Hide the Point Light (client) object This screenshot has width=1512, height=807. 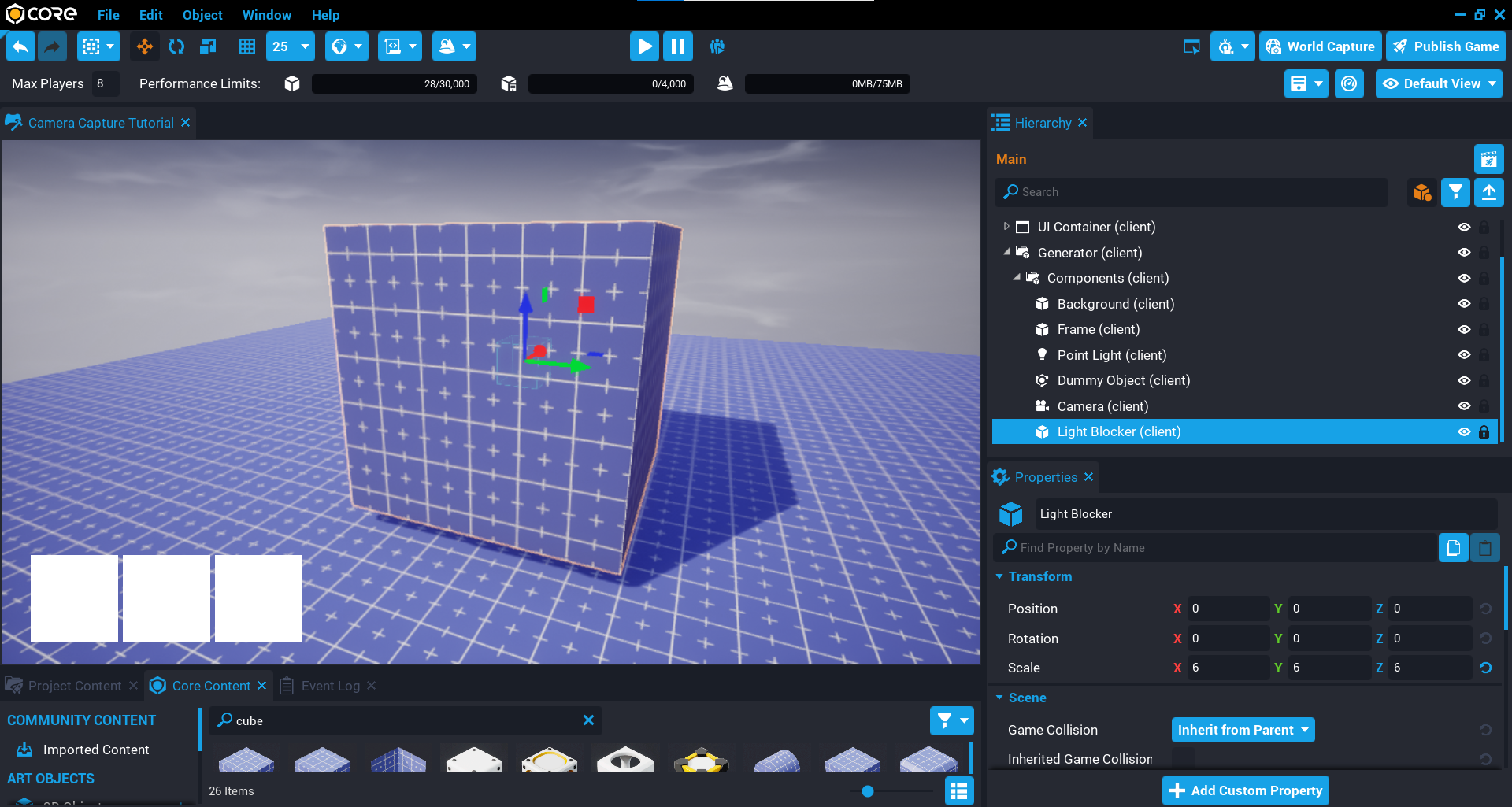pos(1464,355)
